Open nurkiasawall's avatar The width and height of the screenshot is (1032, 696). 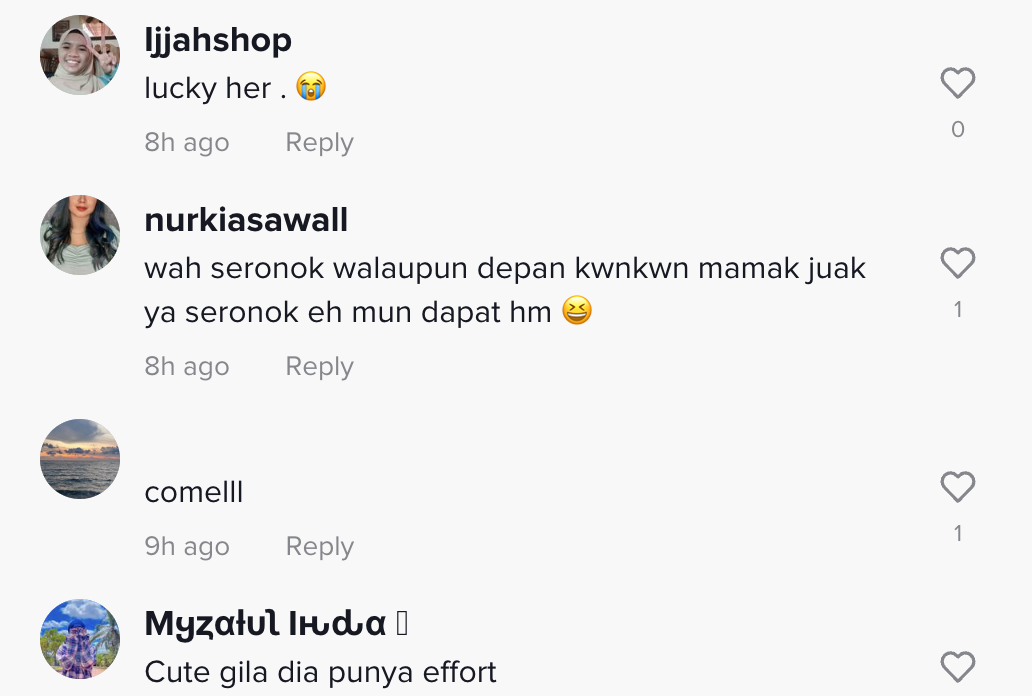(80, 234)
